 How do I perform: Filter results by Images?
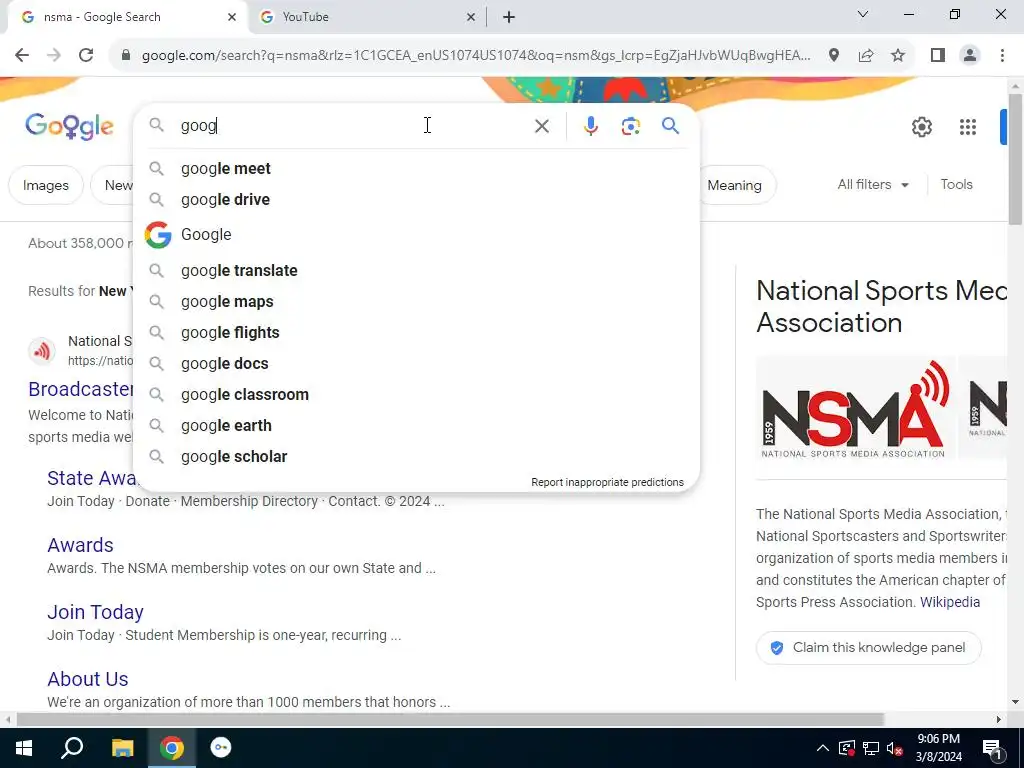pyautogui.click(x=46, y=185)
